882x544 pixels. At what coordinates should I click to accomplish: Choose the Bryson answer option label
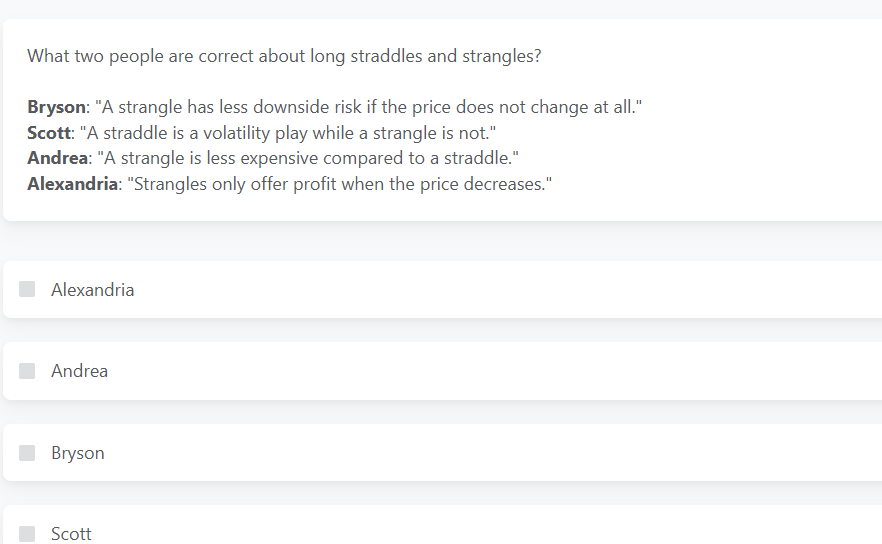coord(77,453)
